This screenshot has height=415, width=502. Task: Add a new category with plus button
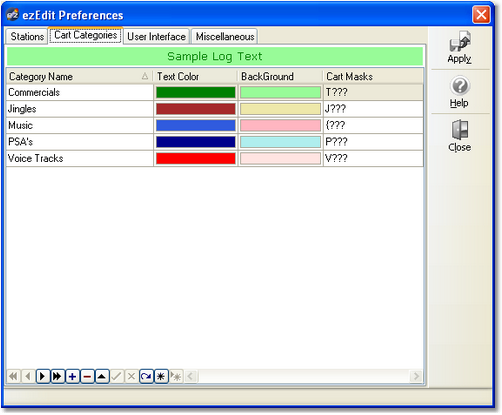click(x=72, y=377)
